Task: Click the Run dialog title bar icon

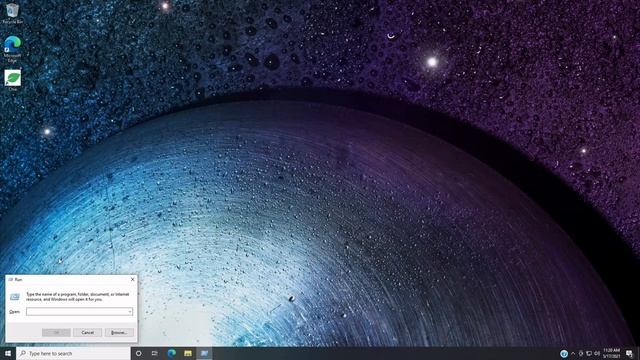Action: tap(11, 280)
